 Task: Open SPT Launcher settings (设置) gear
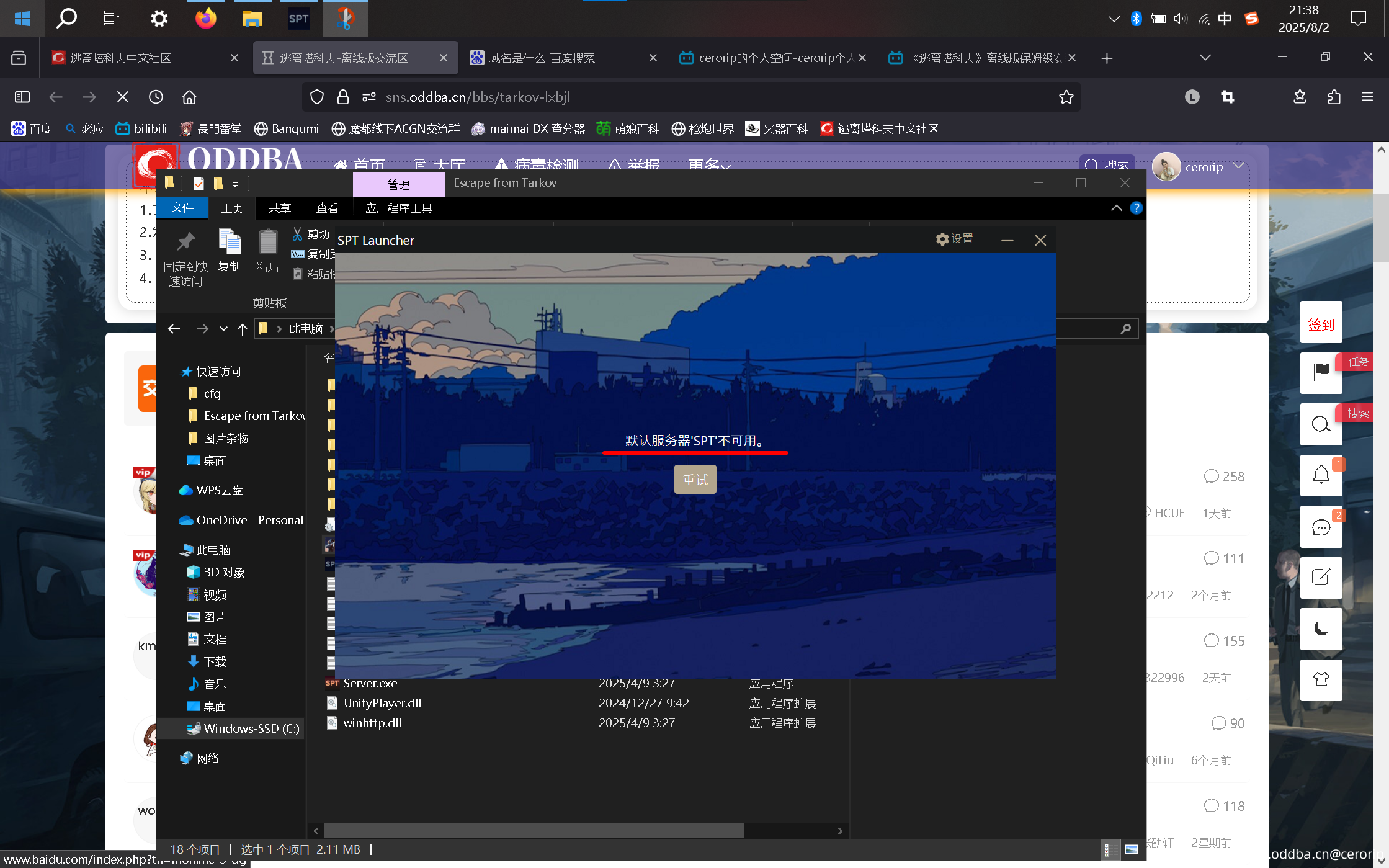pyautogui.click(x=954, y=239)
